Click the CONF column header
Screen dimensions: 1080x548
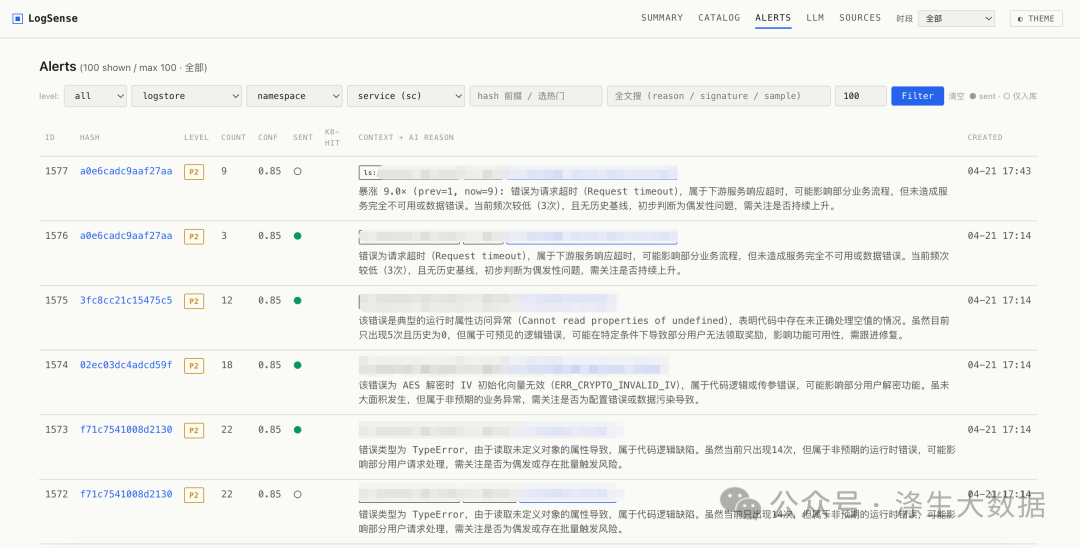click(269, 138)
